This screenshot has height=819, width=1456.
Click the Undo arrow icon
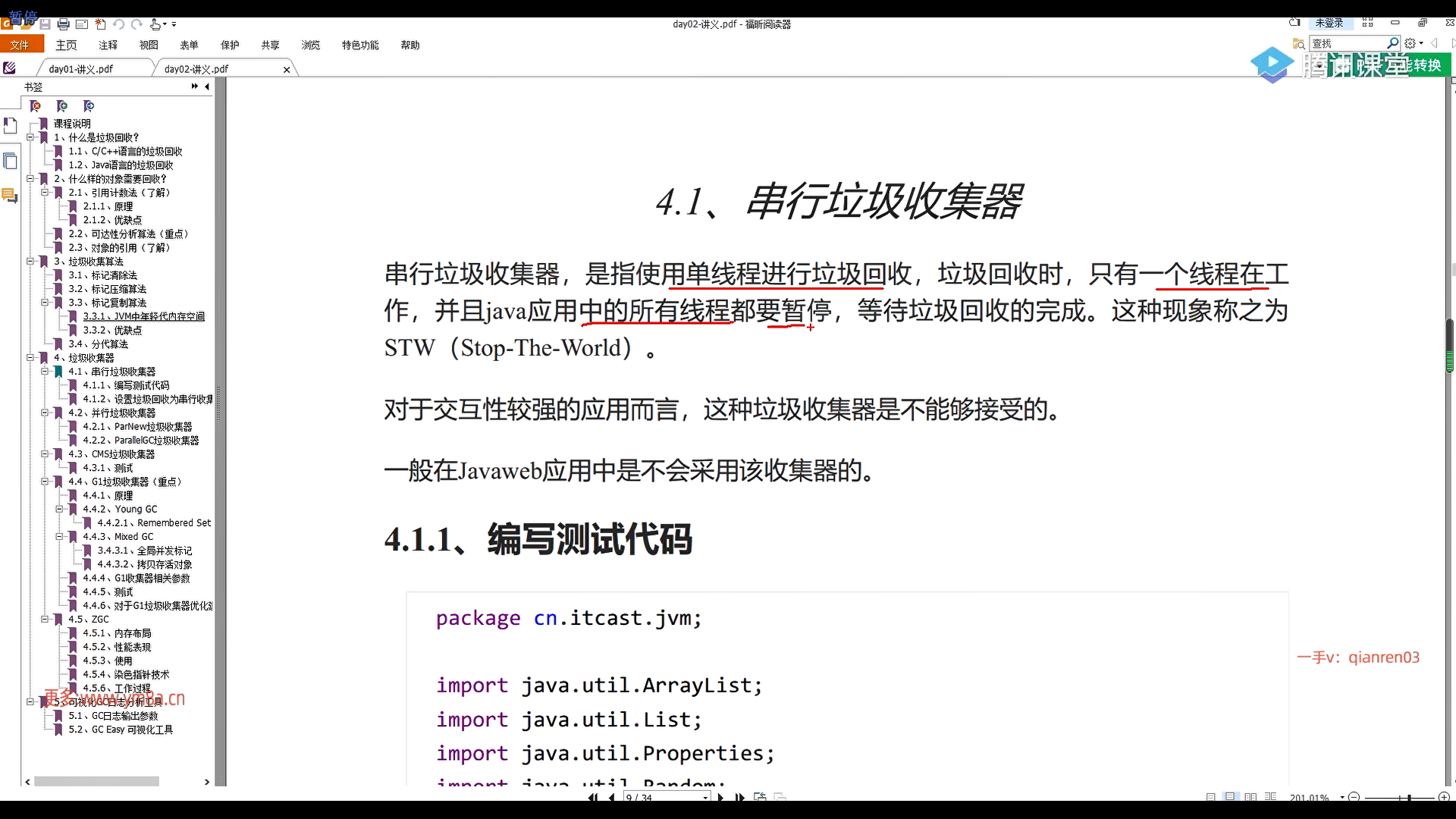tap(119, 24)
